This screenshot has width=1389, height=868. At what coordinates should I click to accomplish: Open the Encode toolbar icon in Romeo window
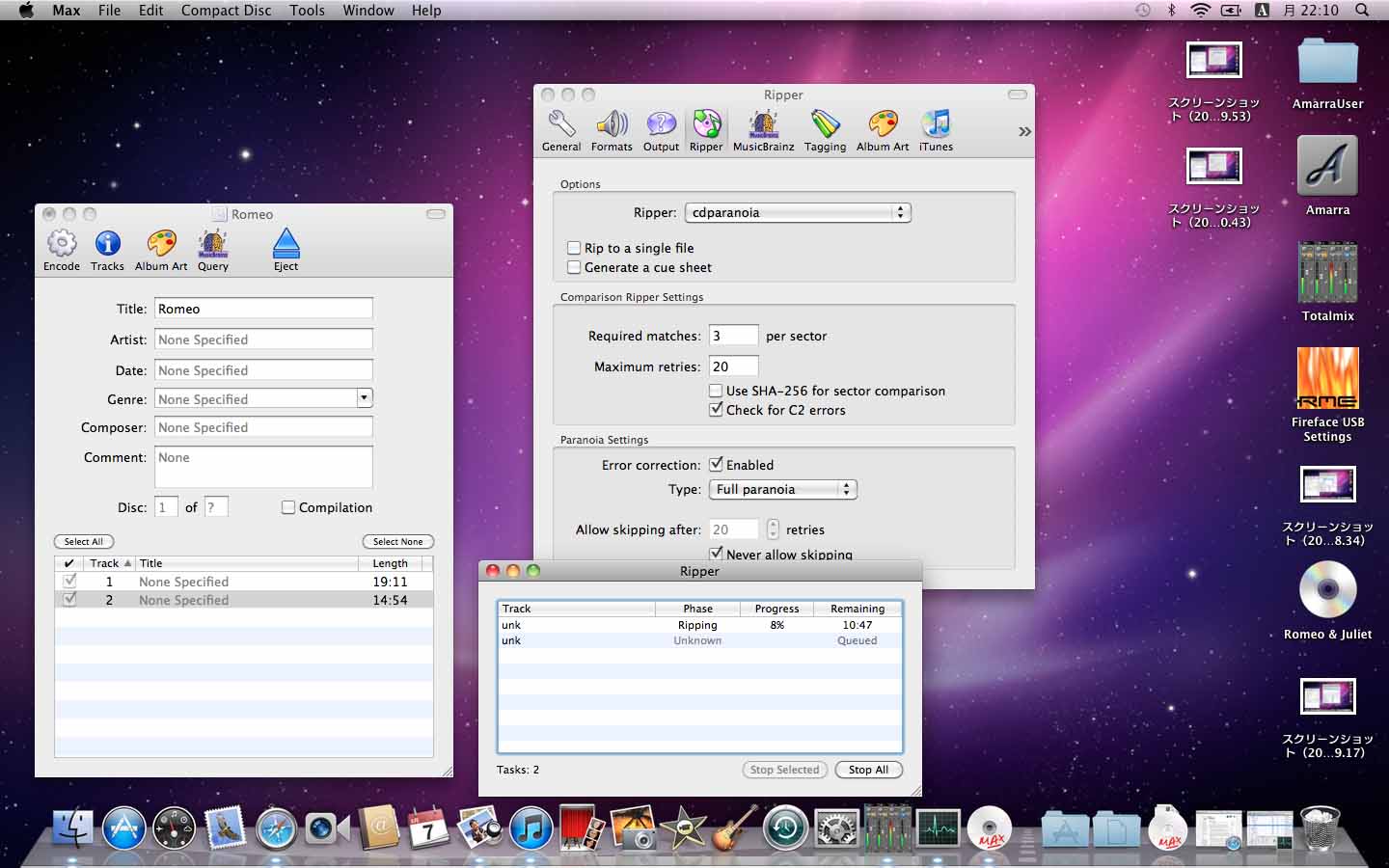tap(62, 250)
